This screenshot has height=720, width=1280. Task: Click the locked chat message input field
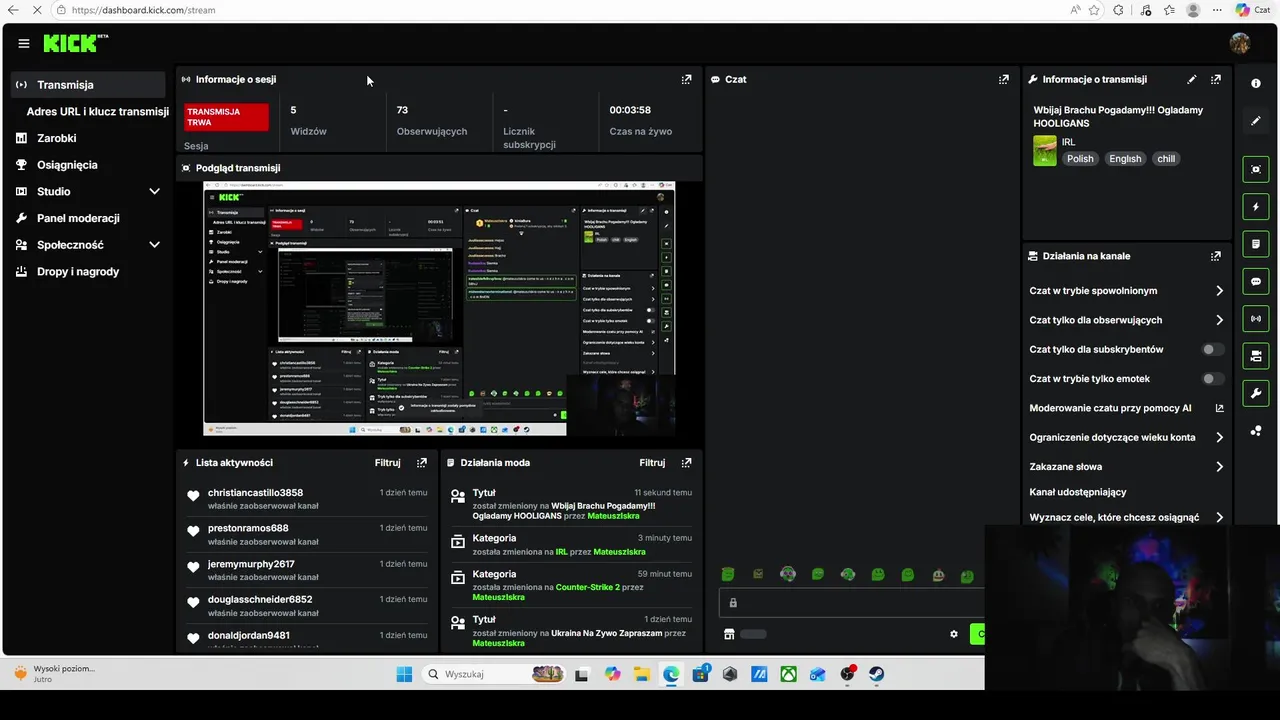(x=852, y=603)
